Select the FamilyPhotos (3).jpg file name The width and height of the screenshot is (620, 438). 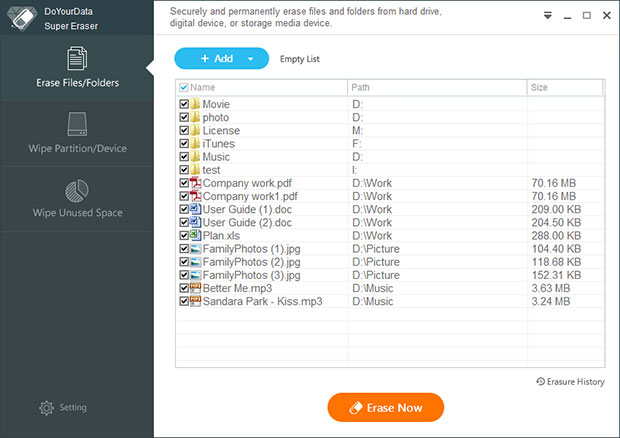251,275
